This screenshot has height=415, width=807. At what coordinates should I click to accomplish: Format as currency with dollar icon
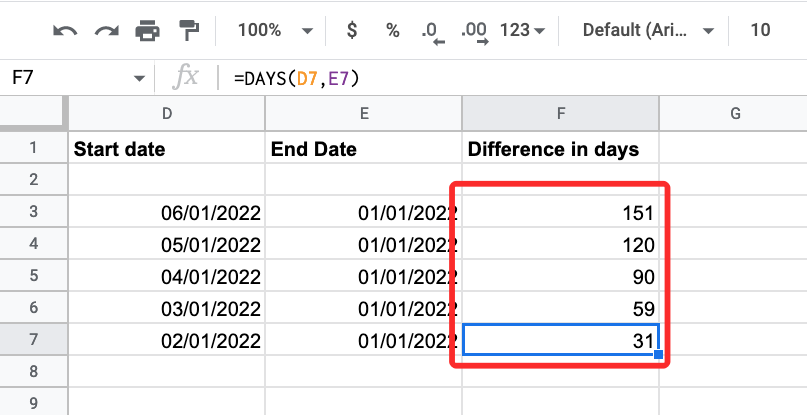pos(351,30)
